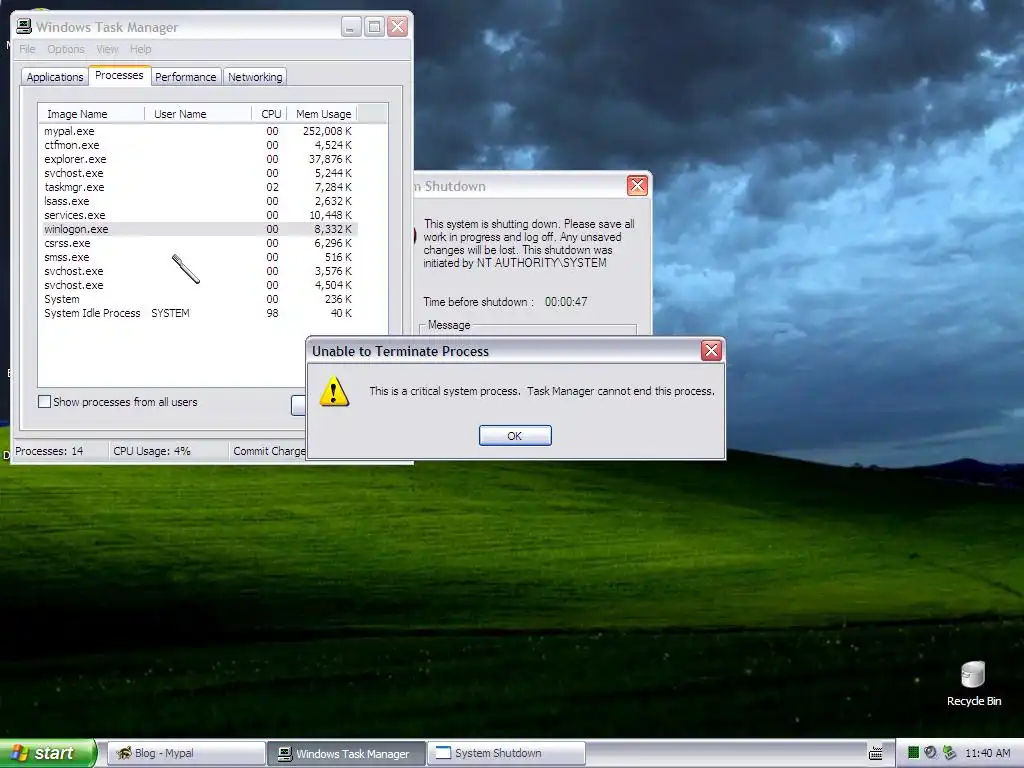Viewport: 1024px width, 768px height.
Task: Select the Processes tab
Action: 119,75
